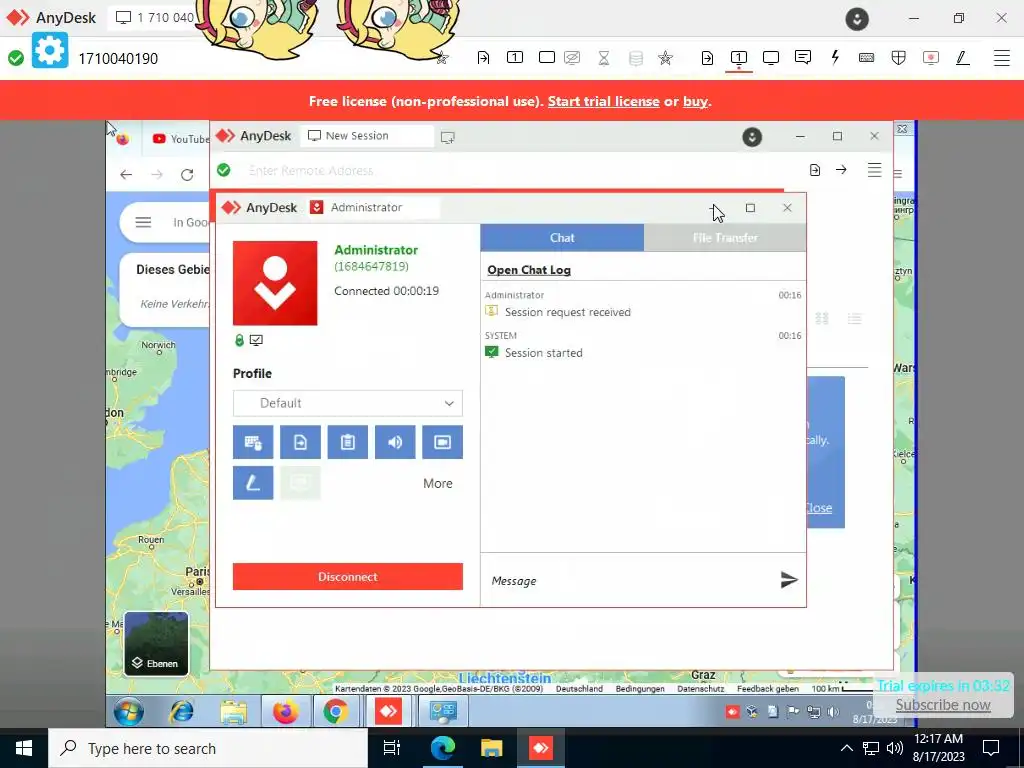The height and width of the screenshot is (768, 1024).
Task: Open Ebenen map layers thumbnail
Action: click(156, 643)
